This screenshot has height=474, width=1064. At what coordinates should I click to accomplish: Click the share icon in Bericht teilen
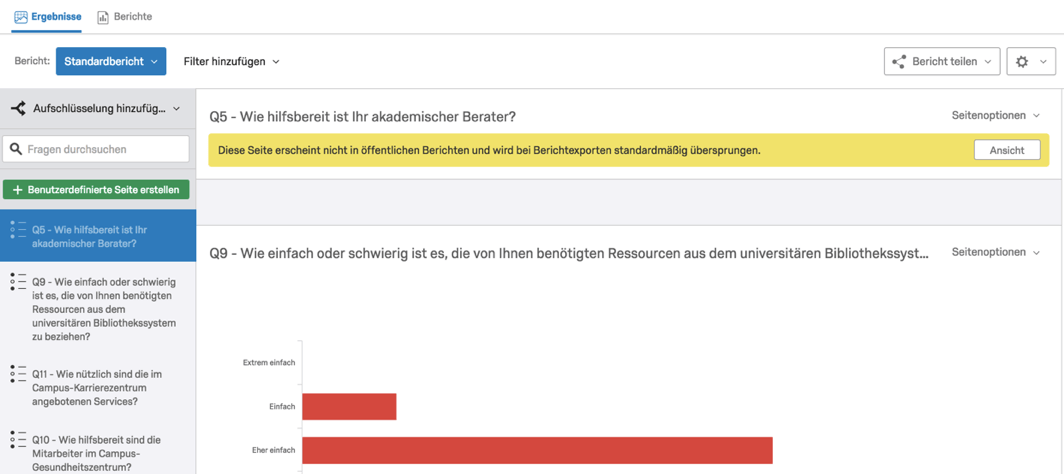tap(899, 62)
